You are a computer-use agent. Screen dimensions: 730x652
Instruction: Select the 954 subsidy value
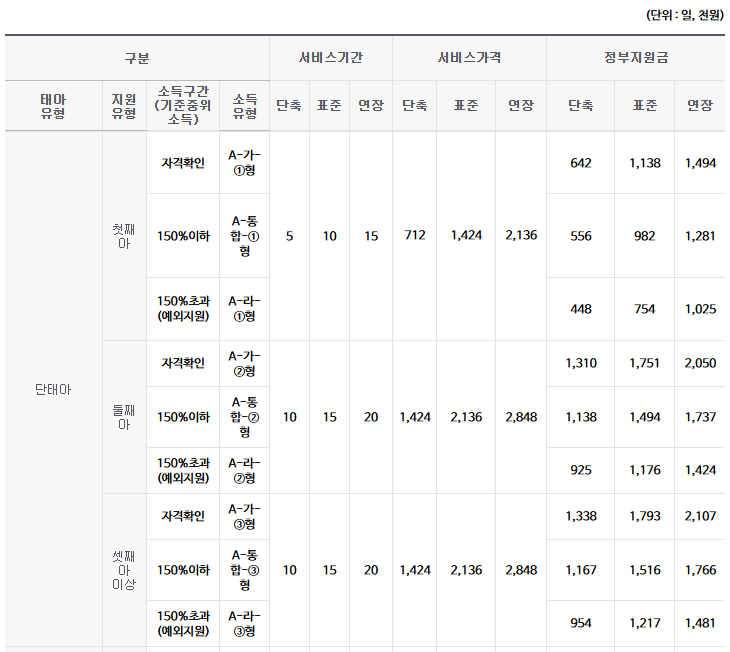tap(581, 624)
